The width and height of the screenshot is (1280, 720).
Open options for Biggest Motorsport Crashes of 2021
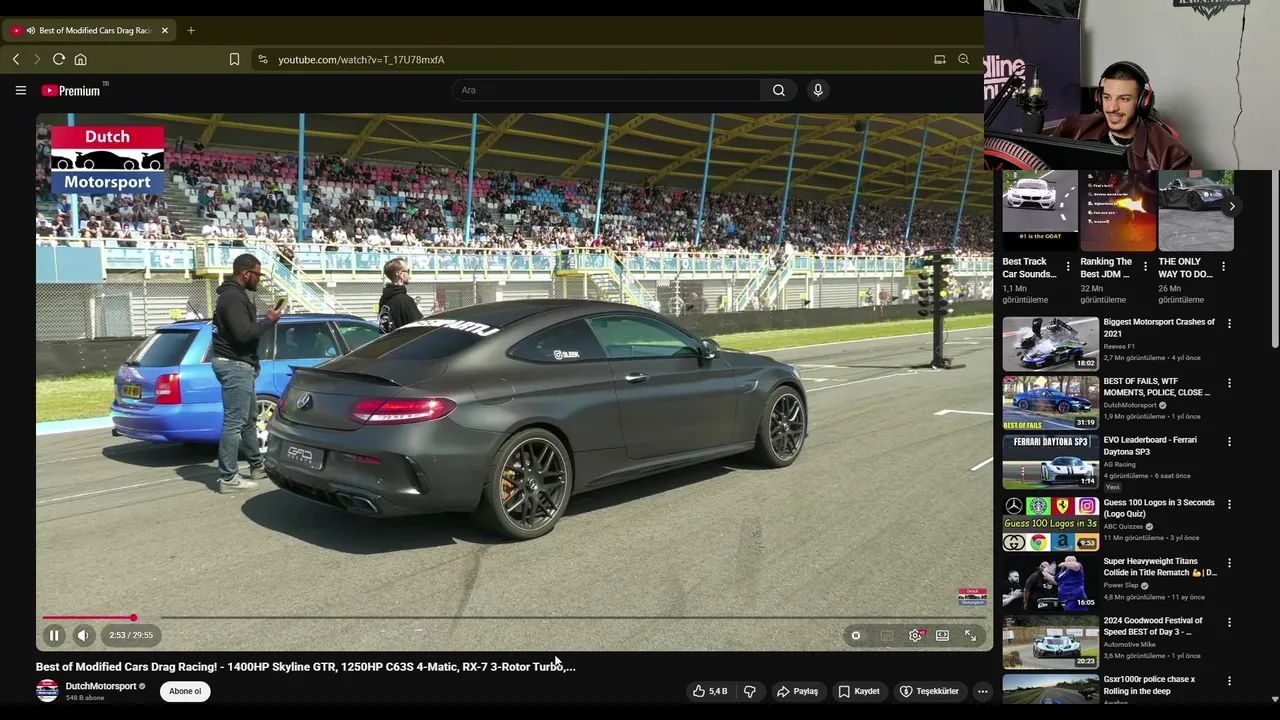1229,324
